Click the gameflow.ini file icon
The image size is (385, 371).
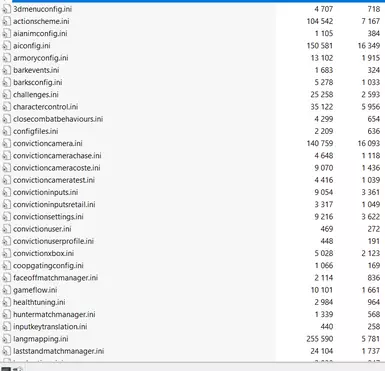coord(7,290)
